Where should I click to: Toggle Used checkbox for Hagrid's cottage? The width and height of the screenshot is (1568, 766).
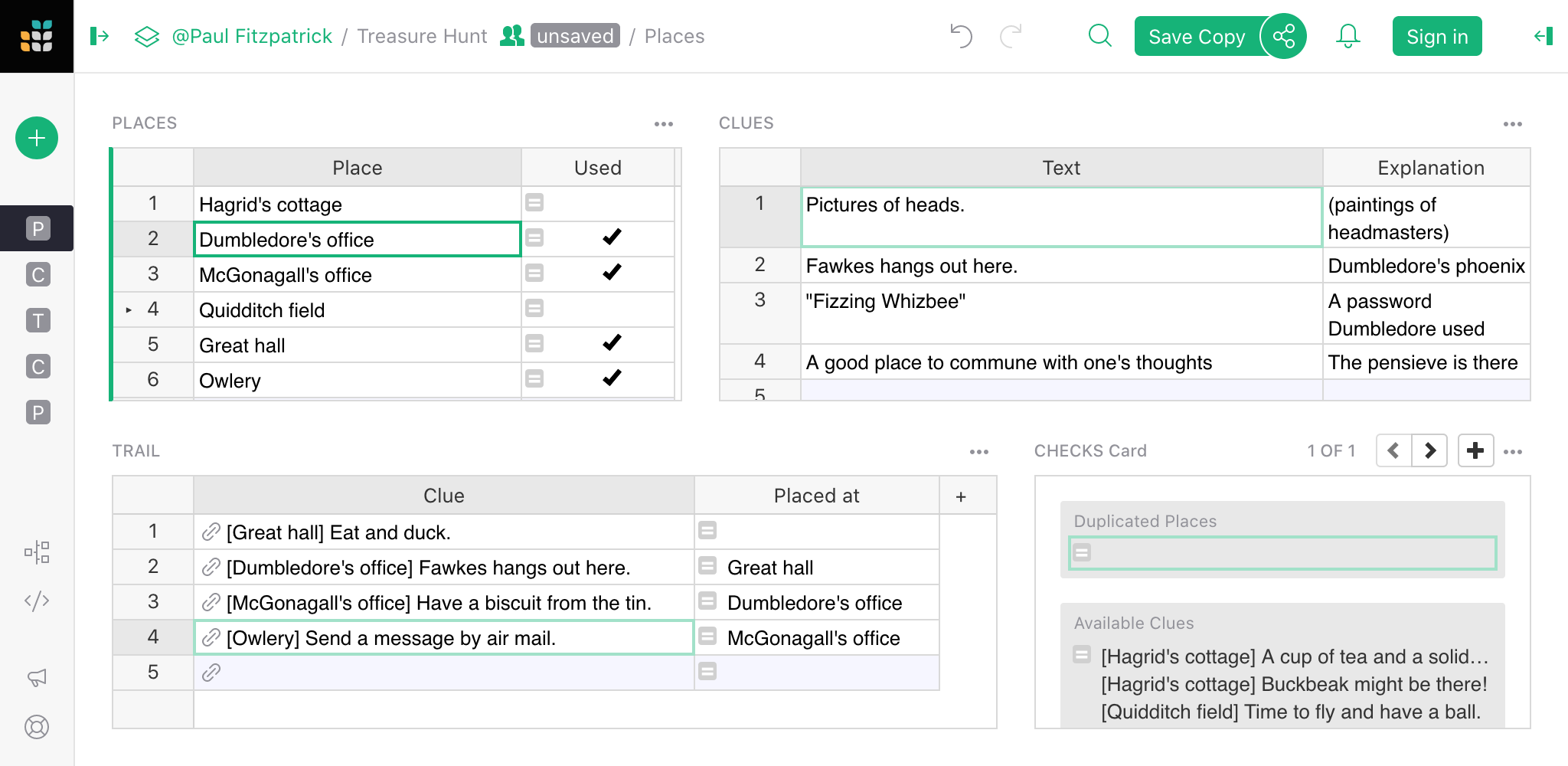pyautogui.click(x=611, y=204)
